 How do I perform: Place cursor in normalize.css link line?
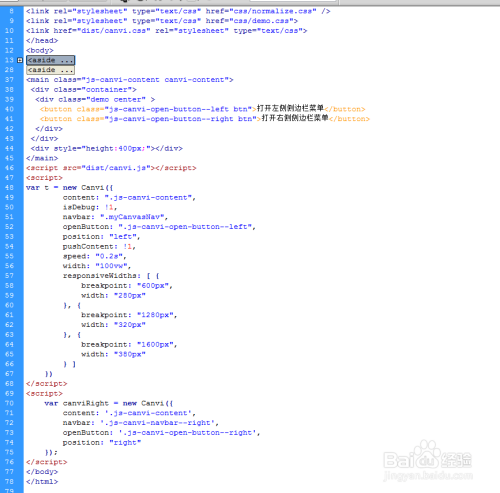pyautogui.click(x=178, y=11)
